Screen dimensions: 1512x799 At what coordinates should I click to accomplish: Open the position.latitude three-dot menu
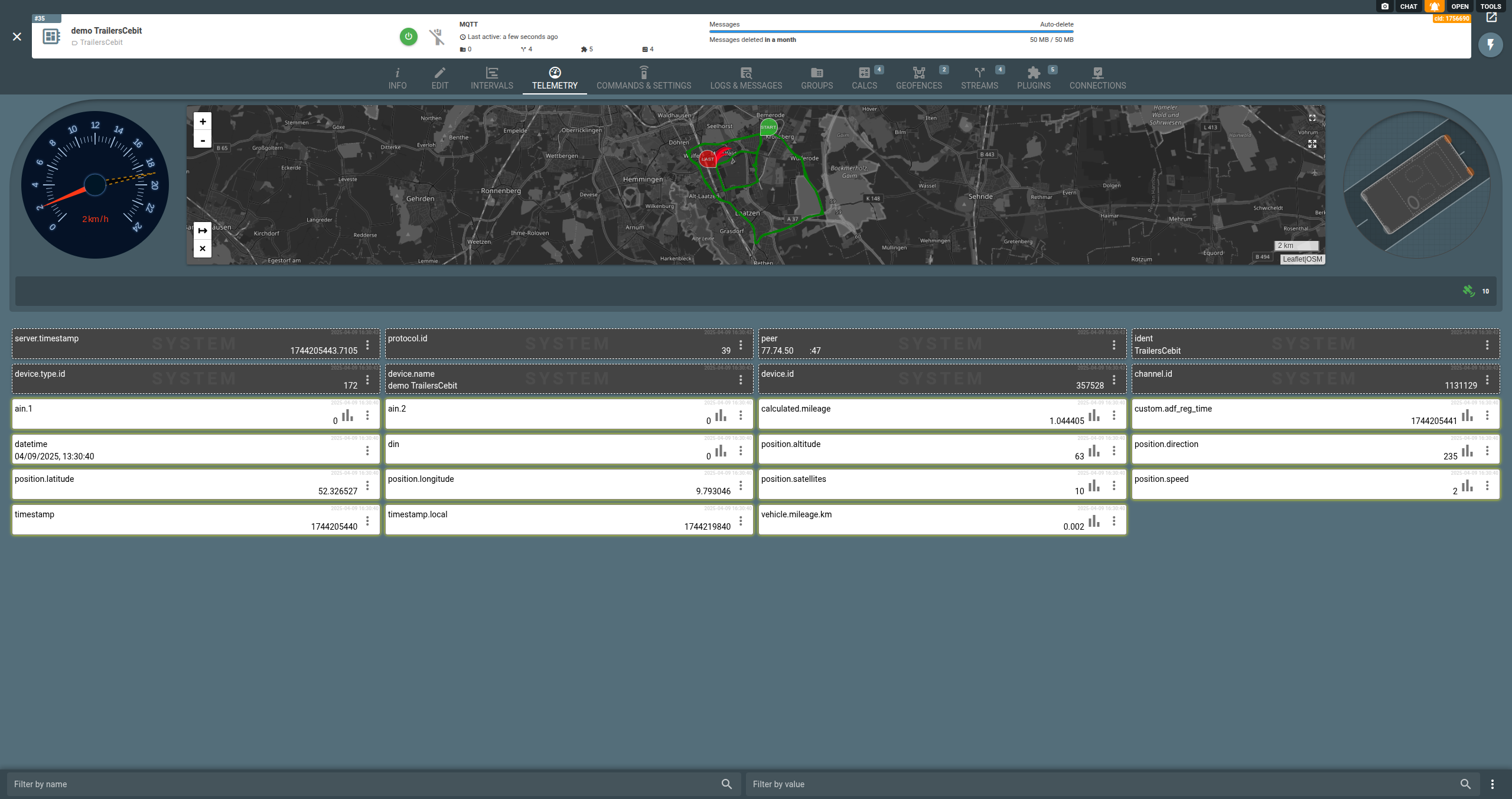(367, 485)
